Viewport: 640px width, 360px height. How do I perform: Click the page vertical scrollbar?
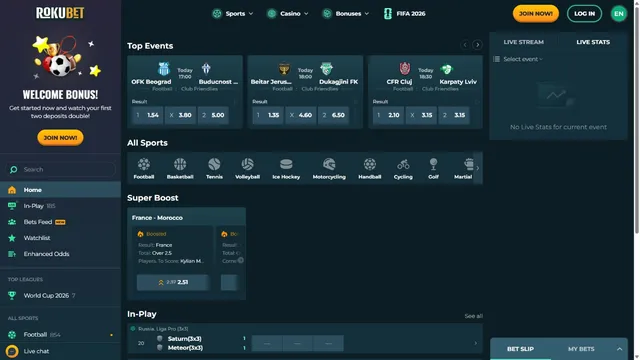click(637, 118)
